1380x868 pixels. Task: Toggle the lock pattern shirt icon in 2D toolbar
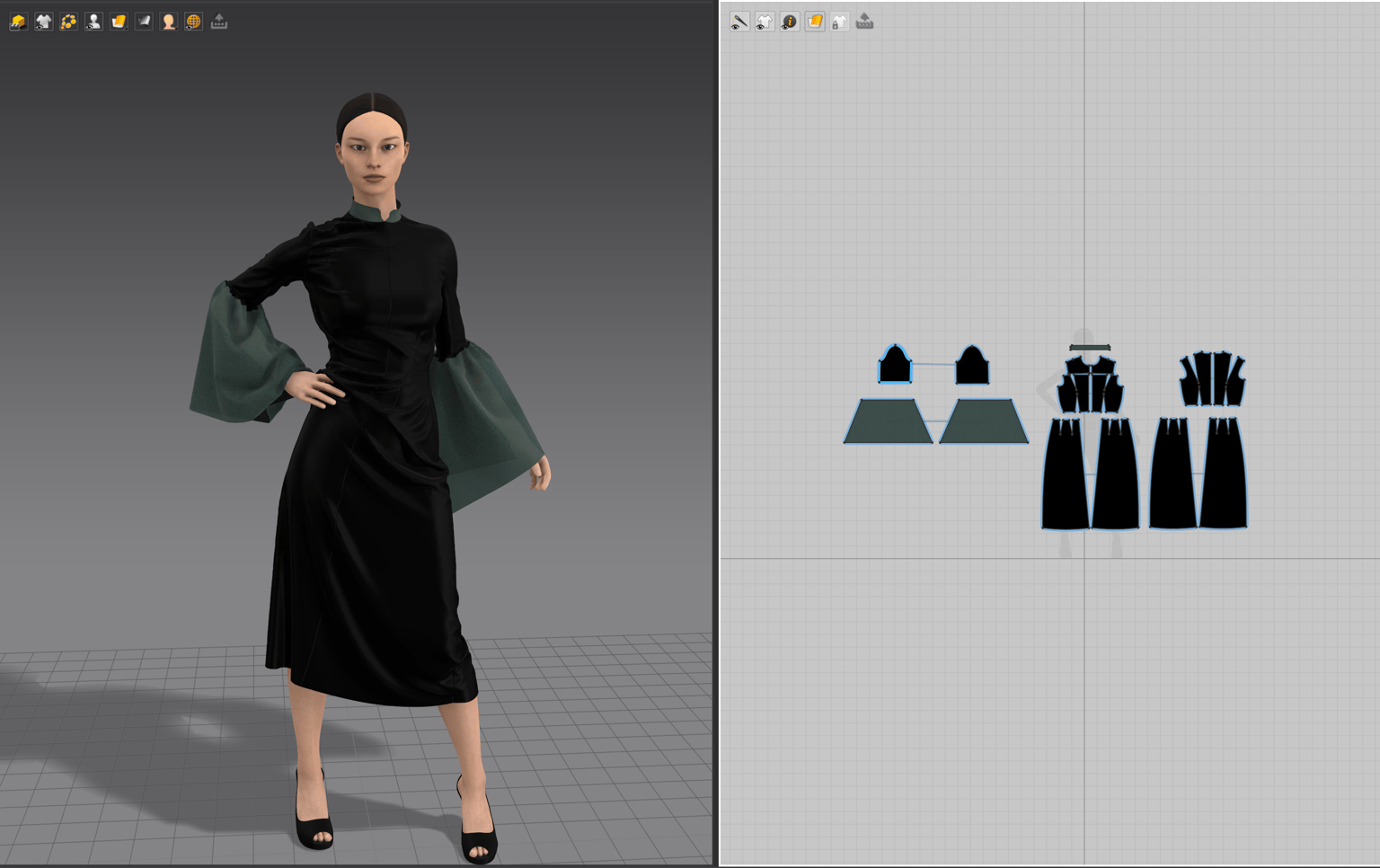(x=840, y=22)
